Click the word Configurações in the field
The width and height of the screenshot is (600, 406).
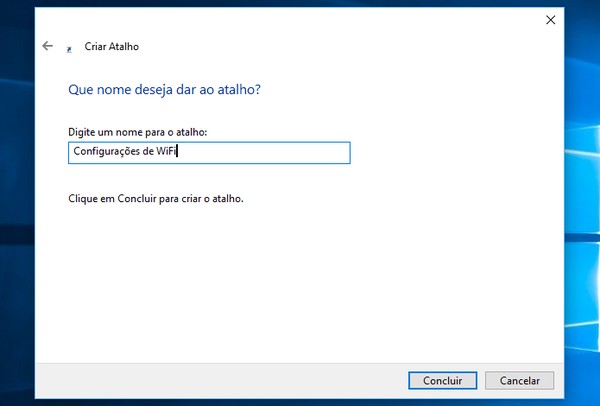coord(105,152)
